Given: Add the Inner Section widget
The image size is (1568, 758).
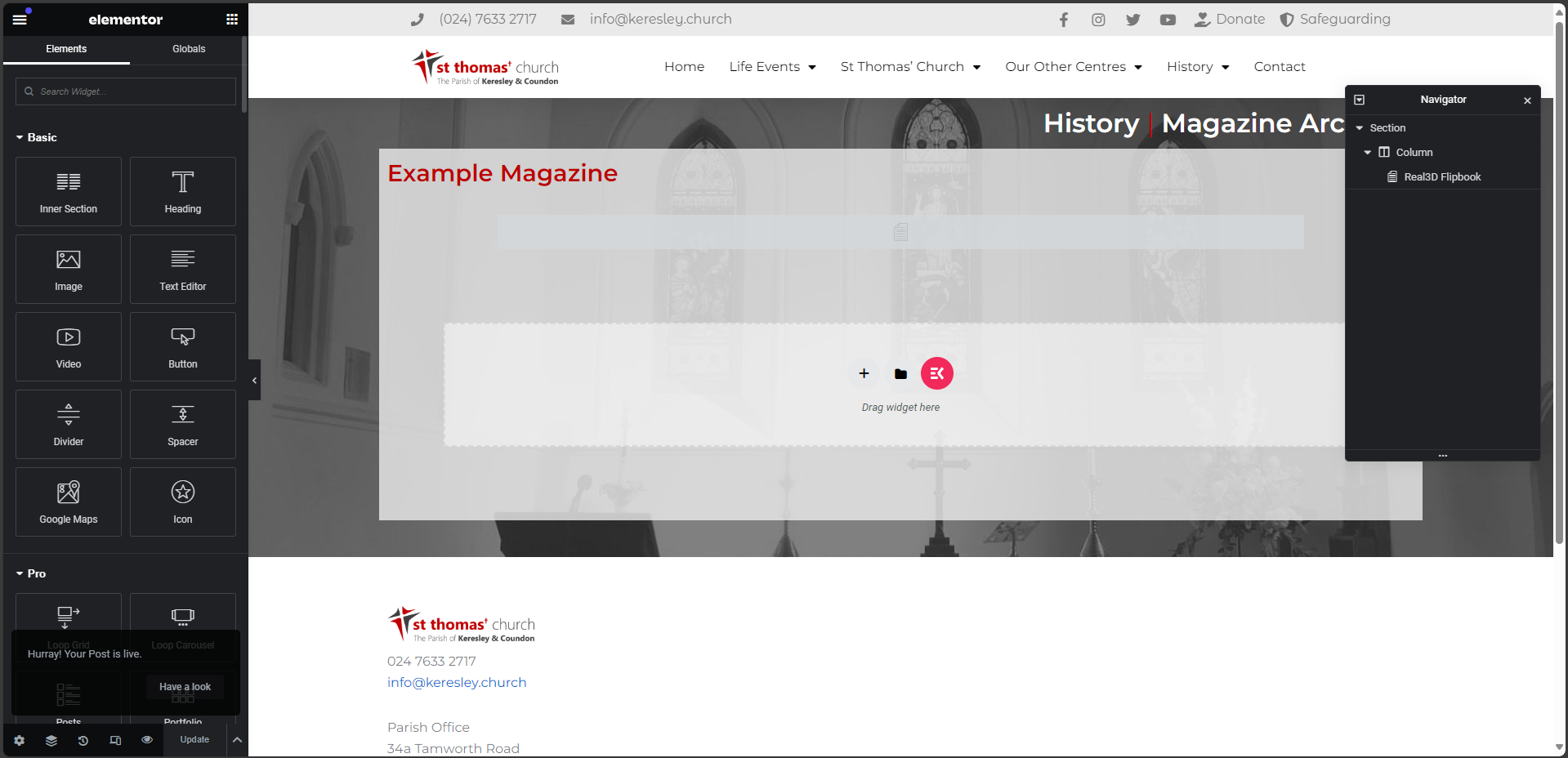Looking at the screenshot, I should pos(69,192).
